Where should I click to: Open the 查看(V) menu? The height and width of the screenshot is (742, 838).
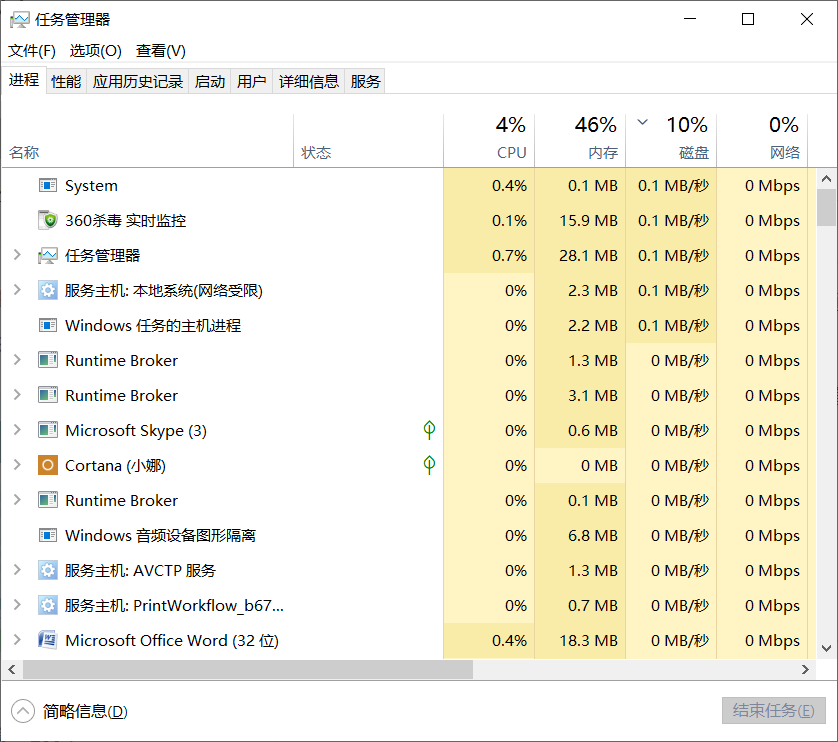[x=160, y=51]
